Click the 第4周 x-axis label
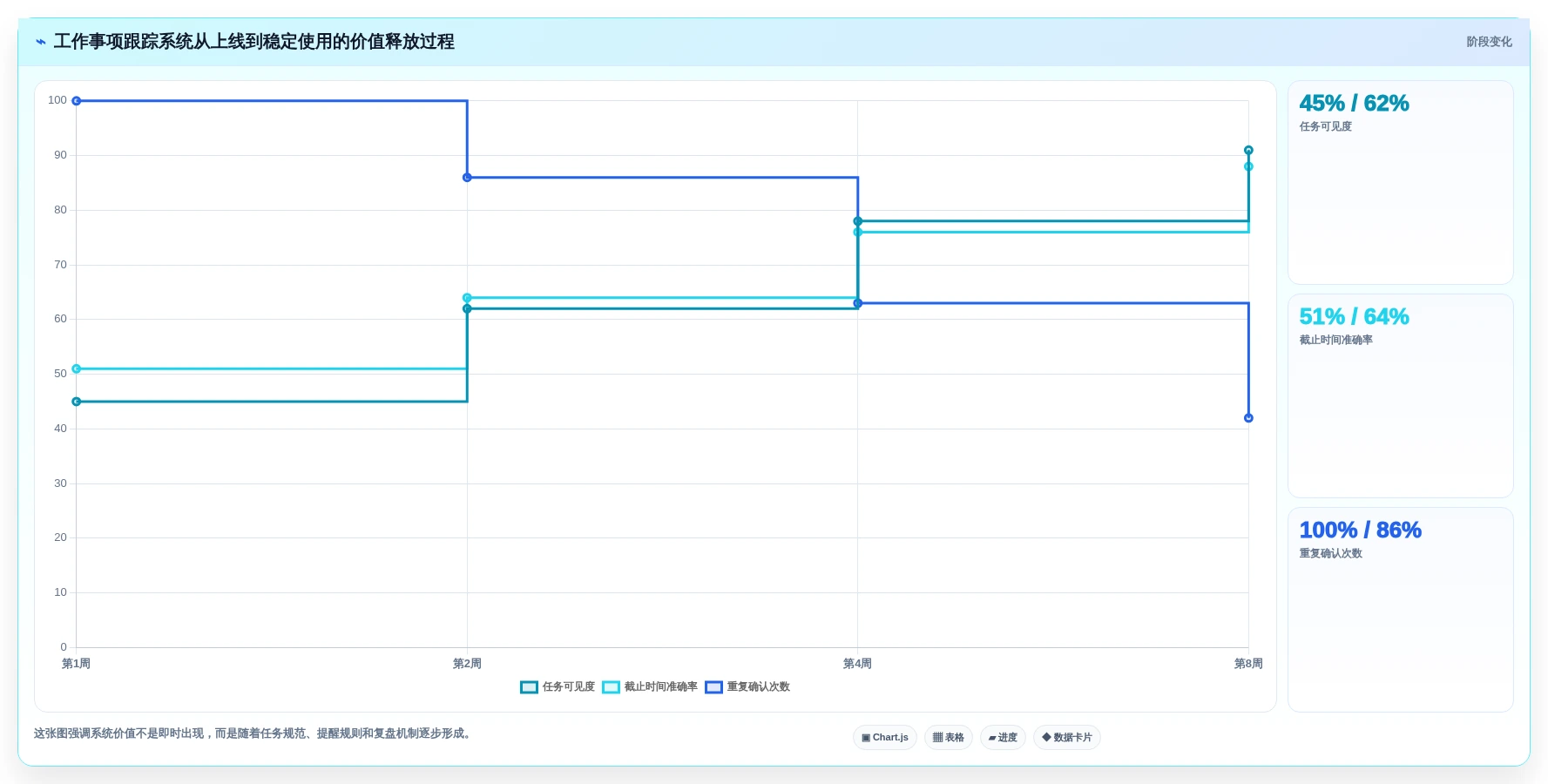 [858, 664]
